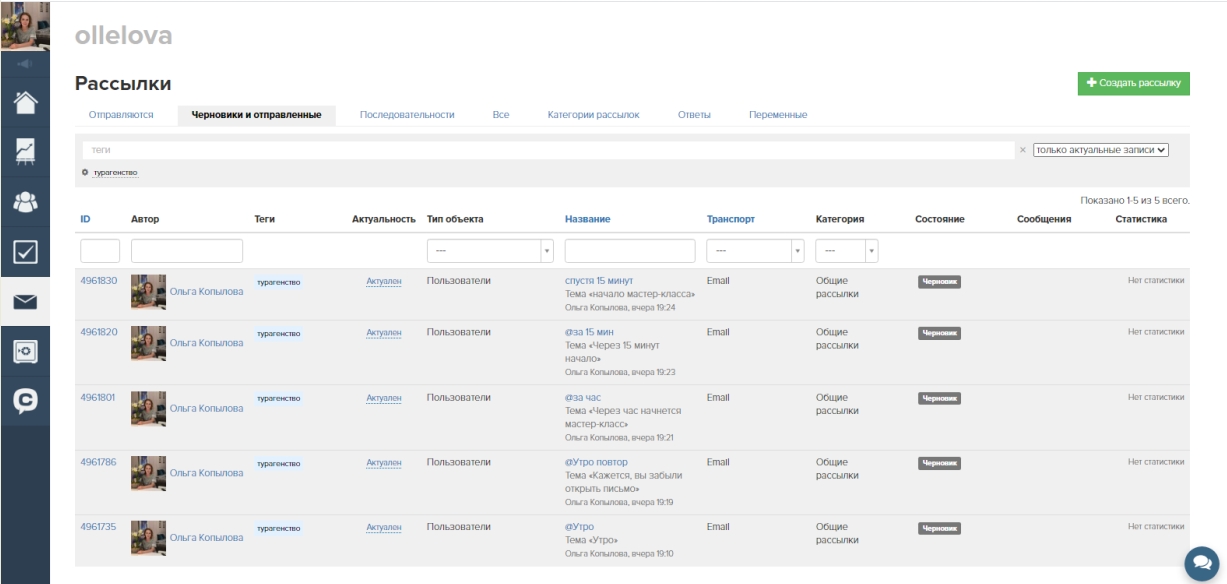Switch to the Категории рассылок tab
Viewport: 1227px width, 584px height.
click(x=593, y=115)
